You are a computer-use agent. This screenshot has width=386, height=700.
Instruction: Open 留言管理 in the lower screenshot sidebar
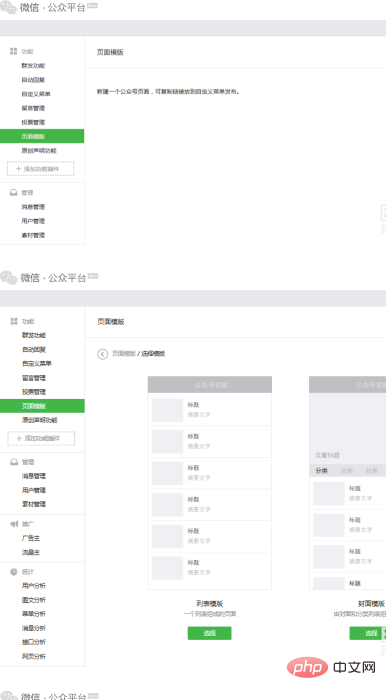34,378
